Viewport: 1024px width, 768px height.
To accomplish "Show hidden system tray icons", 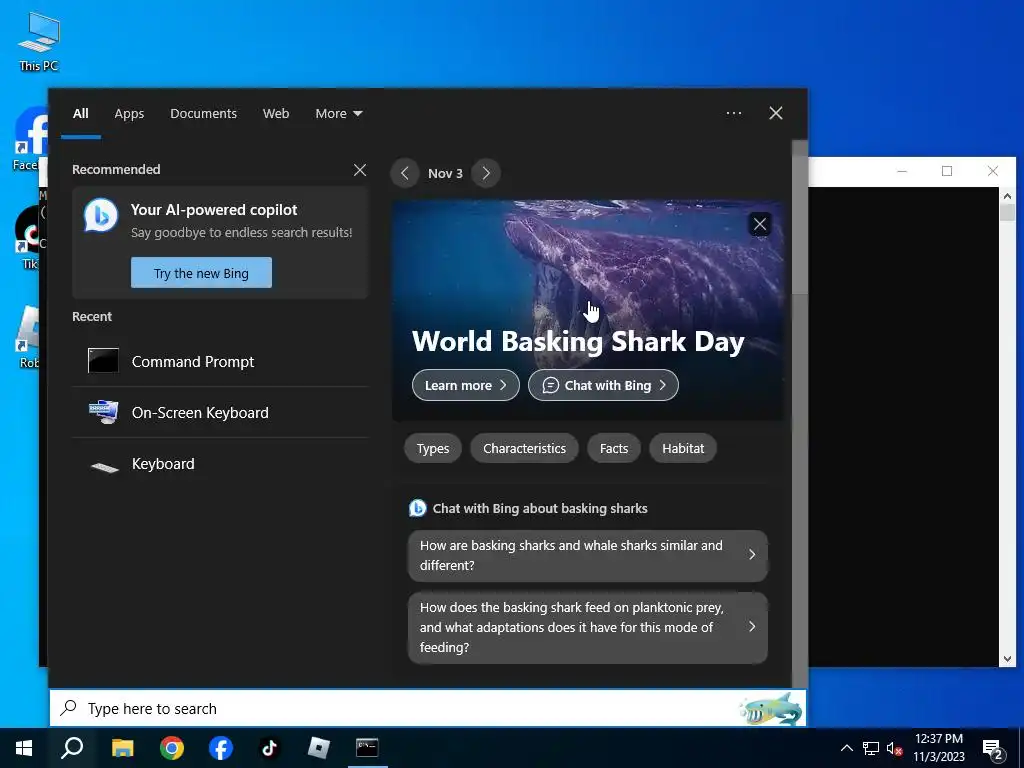I will click(x=846, y=748).
